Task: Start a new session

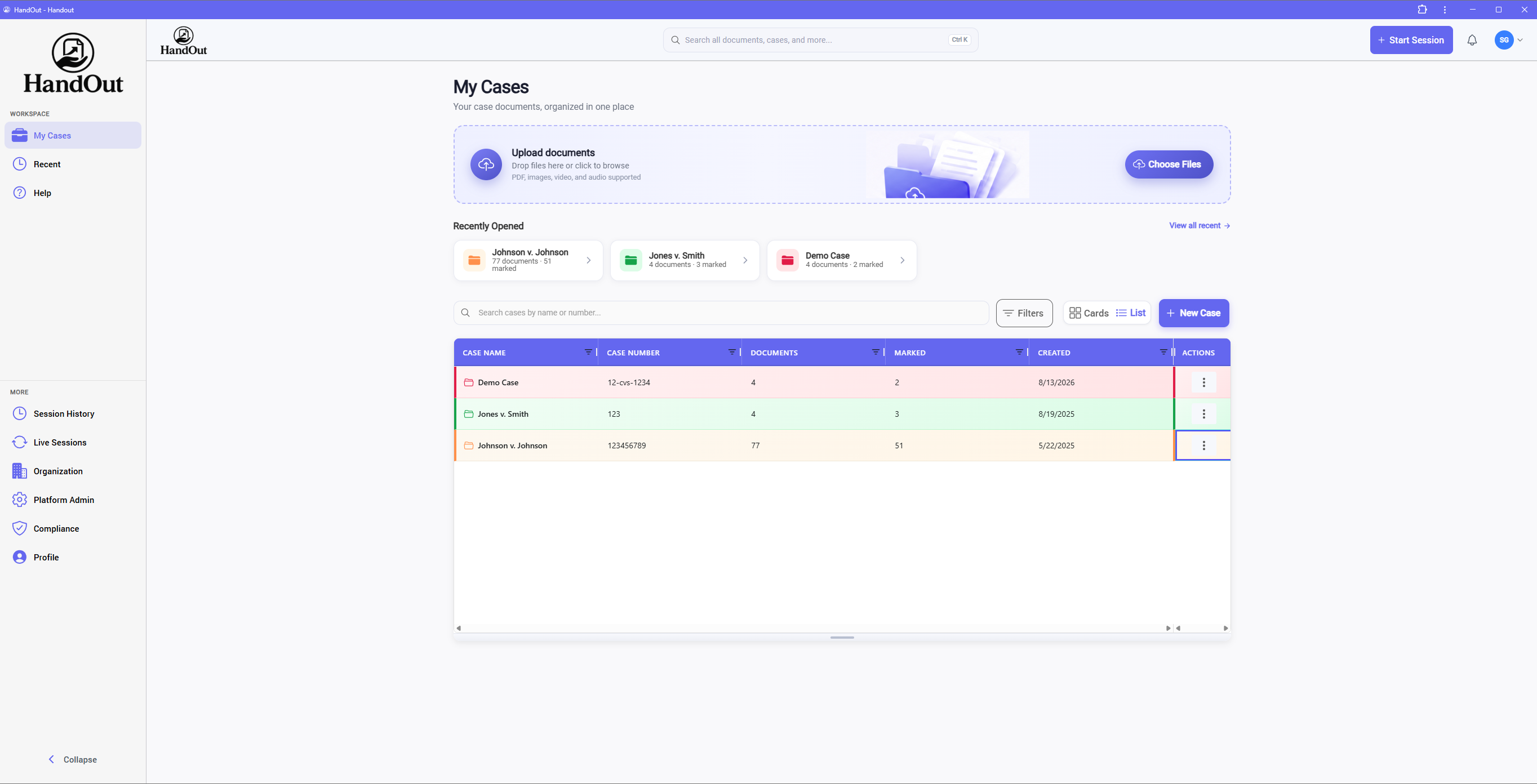Action: 1411,40
